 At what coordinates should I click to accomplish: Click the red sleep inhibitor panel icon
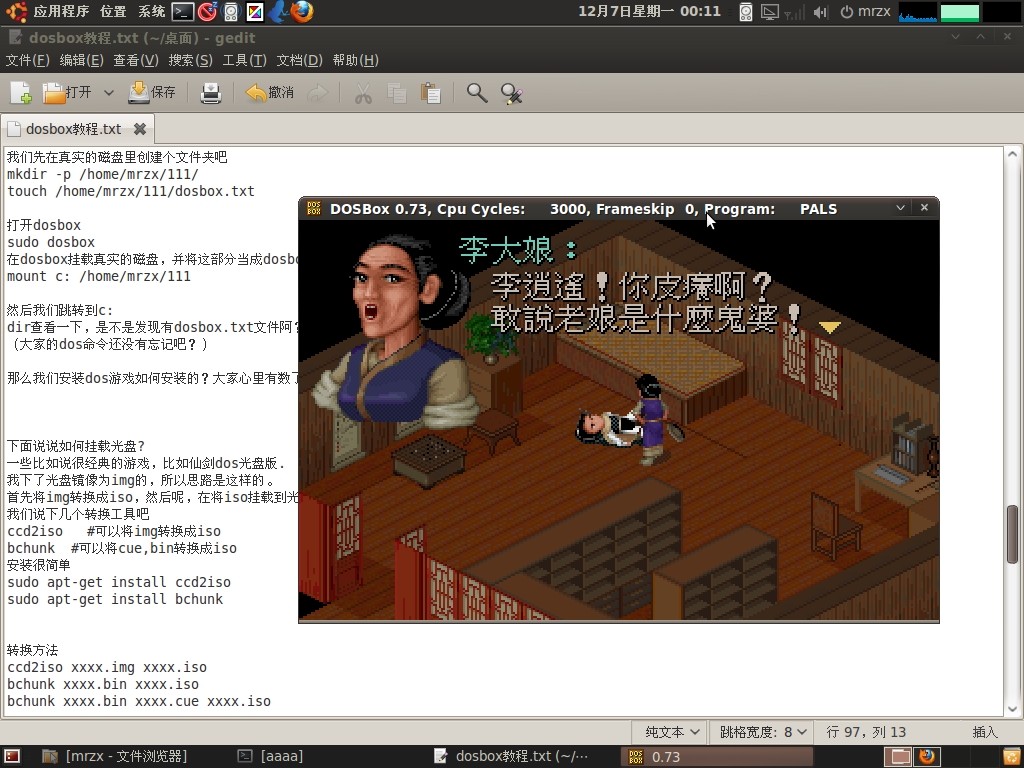click(x=207, y=11)
